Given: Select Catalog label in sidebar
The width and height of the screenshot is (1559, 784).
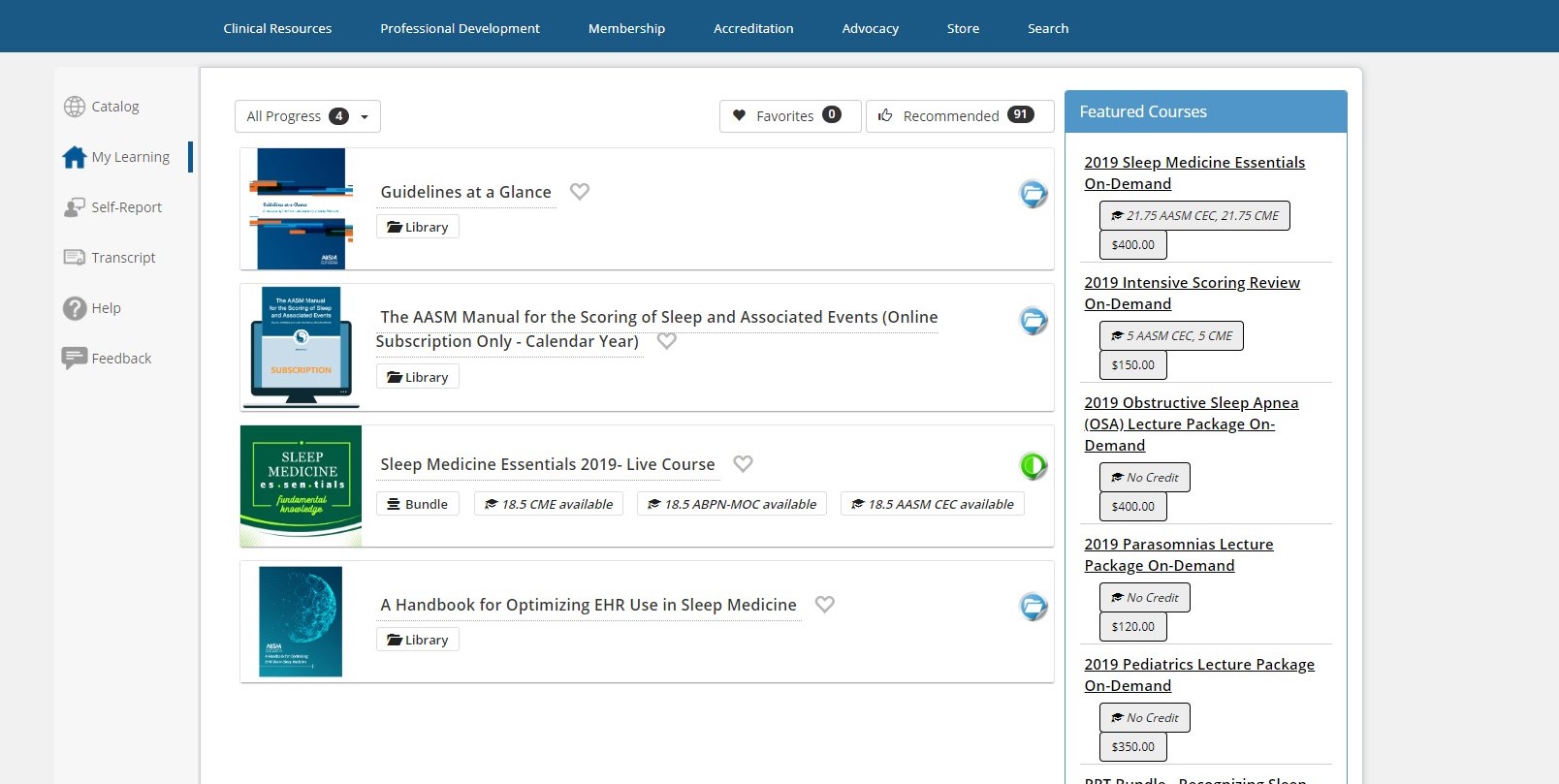Looking at the screenshot, I should point(115,107).
